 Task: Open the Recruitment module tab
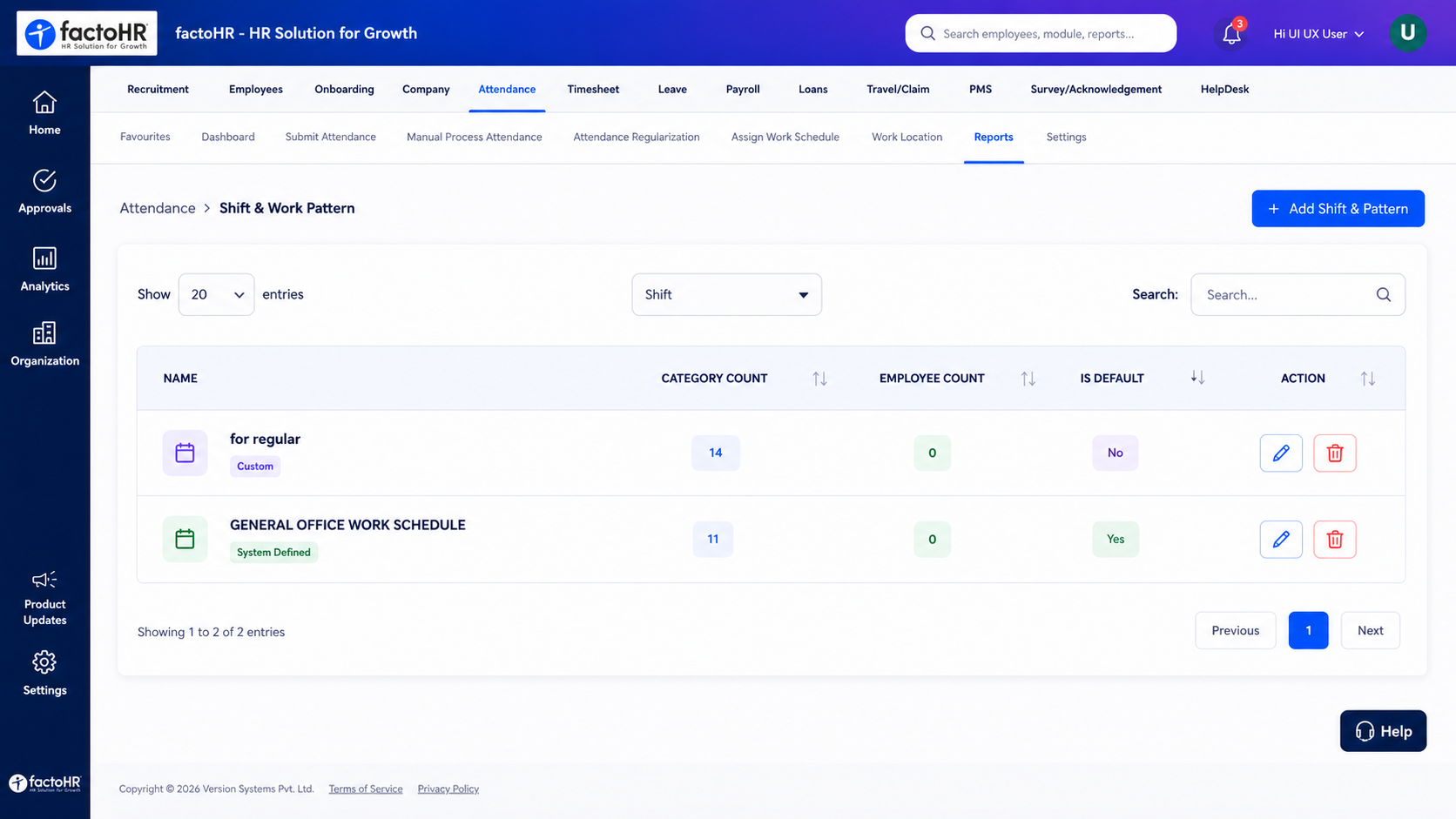click(x=158, y=89)
